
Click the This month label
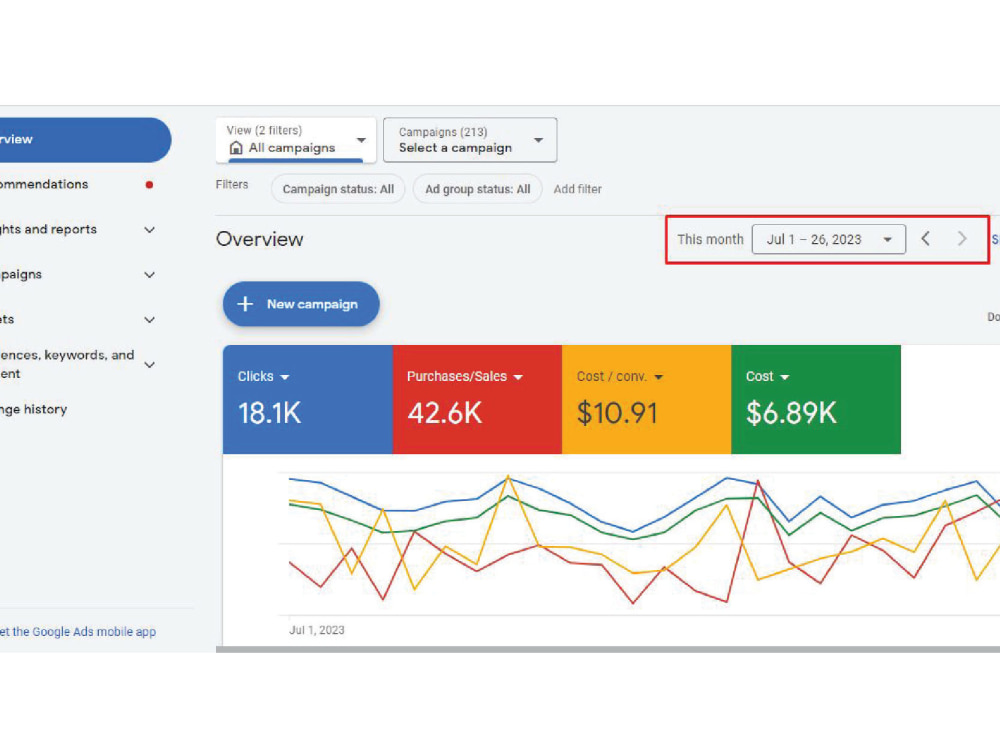[710, 239]
